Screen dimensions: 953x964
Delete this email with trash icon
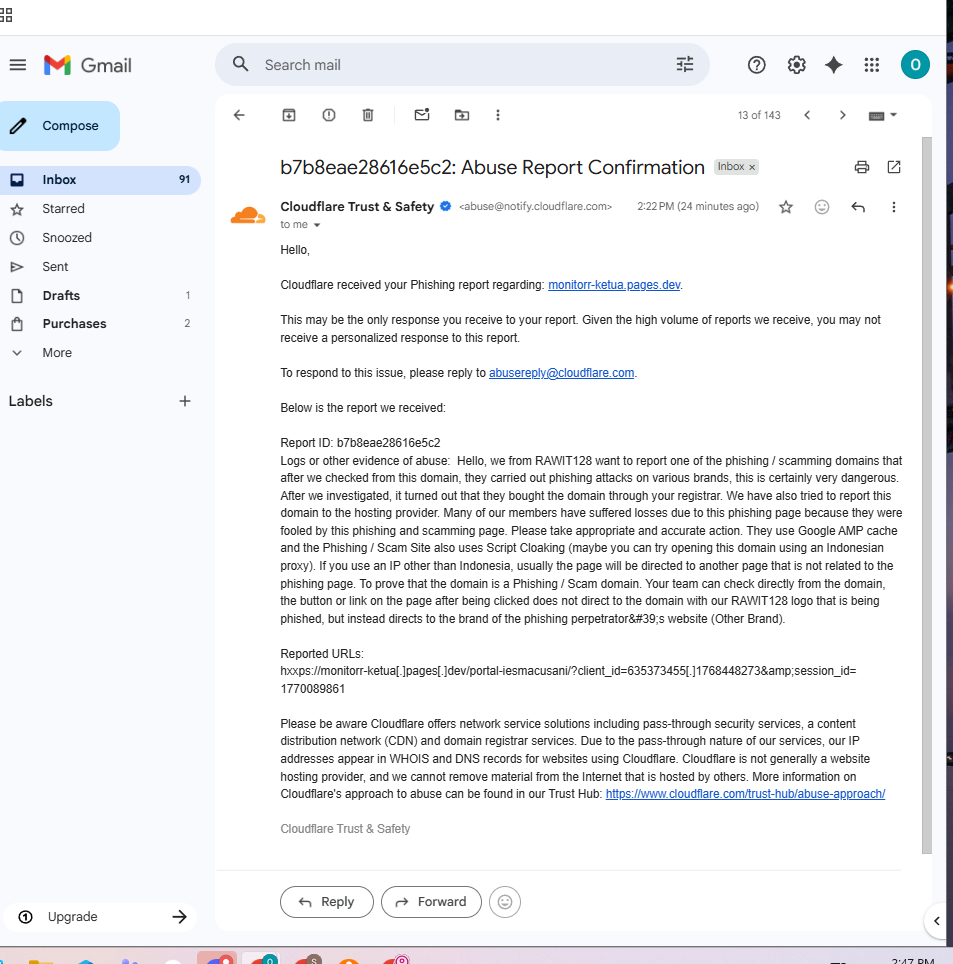pyautogui.click(x=368, y=115)
